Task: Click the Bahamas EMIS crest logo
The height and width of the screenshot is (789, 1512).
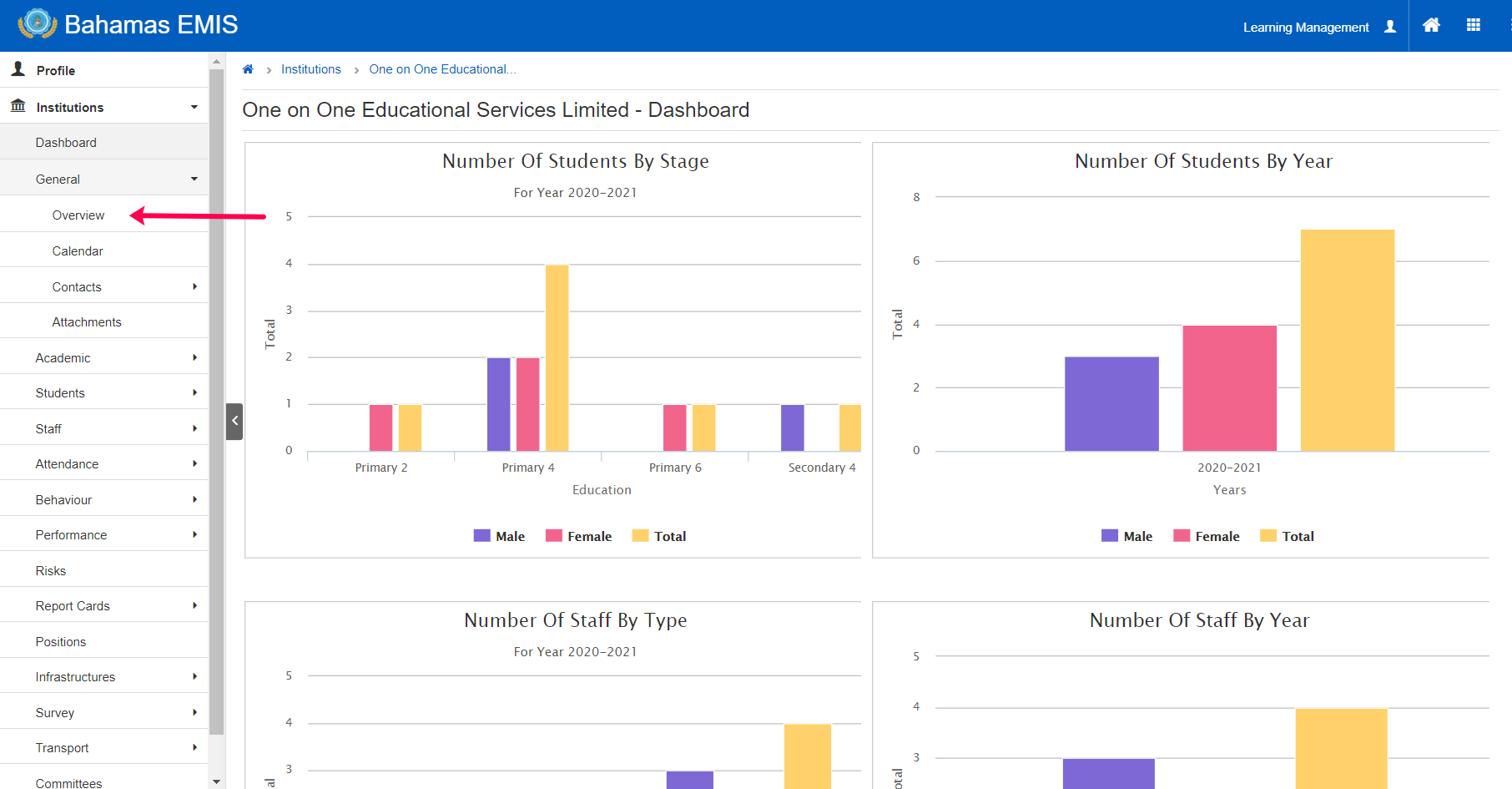Action: [x=37, y=24]
